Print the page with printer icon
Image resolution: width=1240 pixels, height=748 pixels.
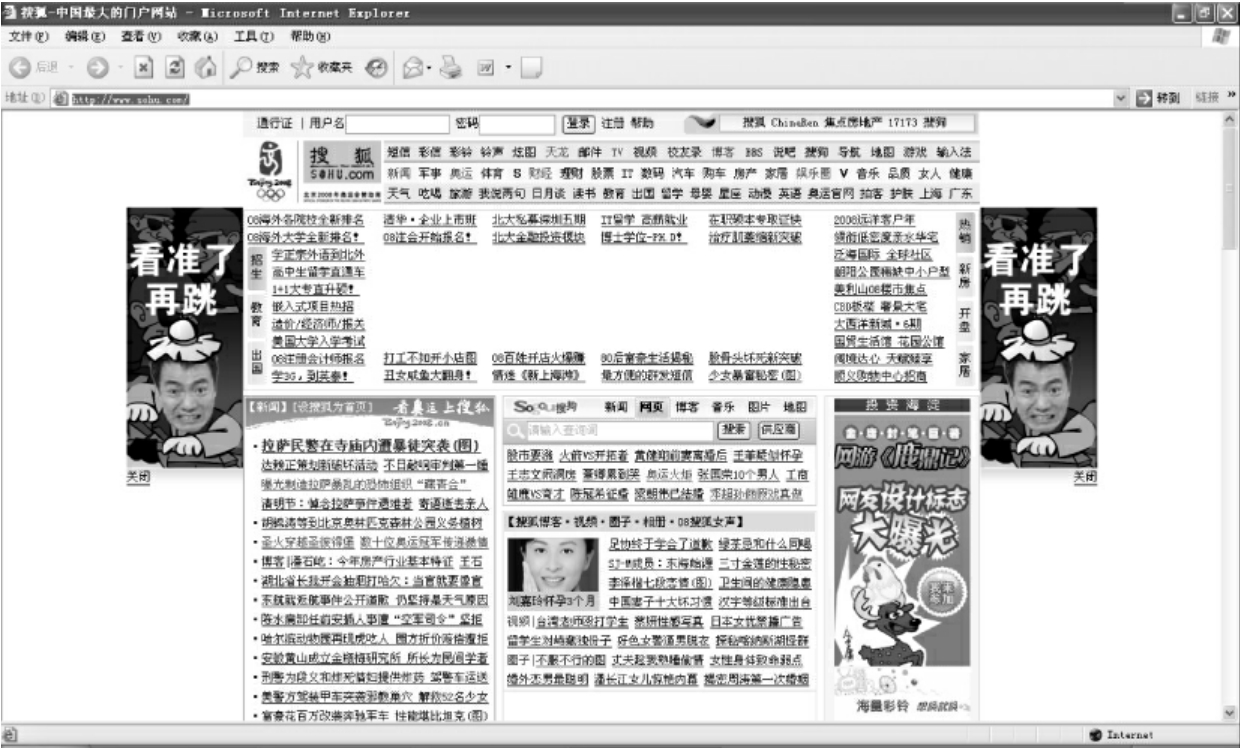451,67
